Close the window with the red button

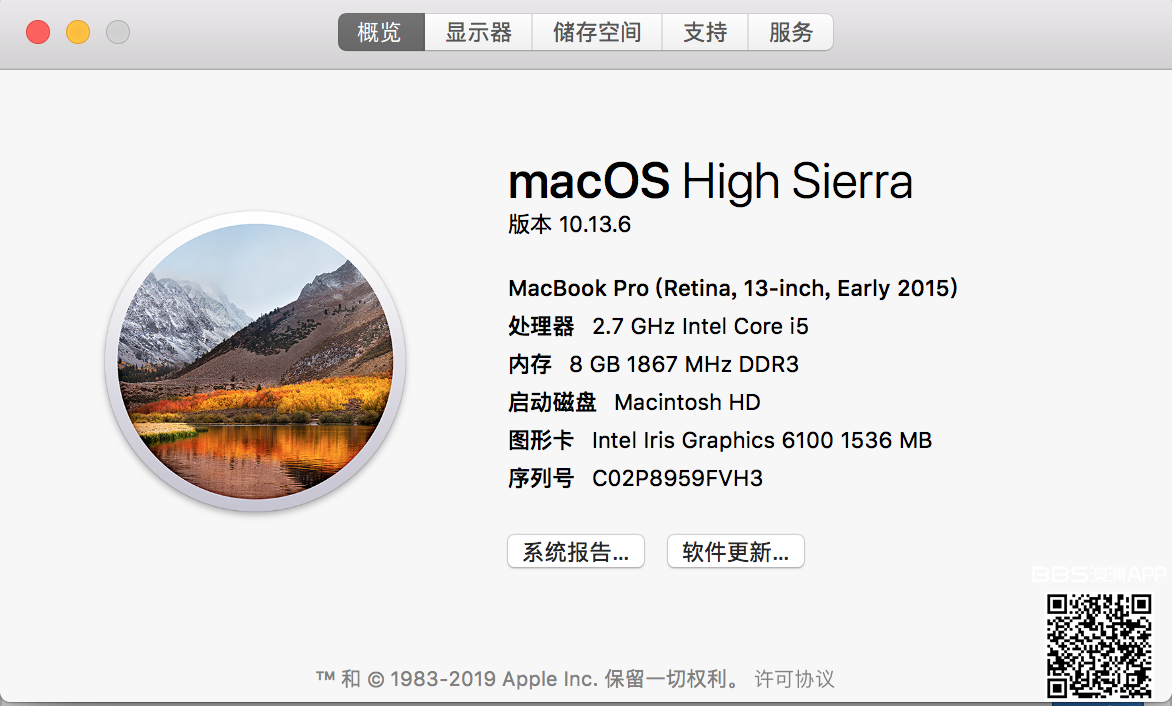[38, 32]
